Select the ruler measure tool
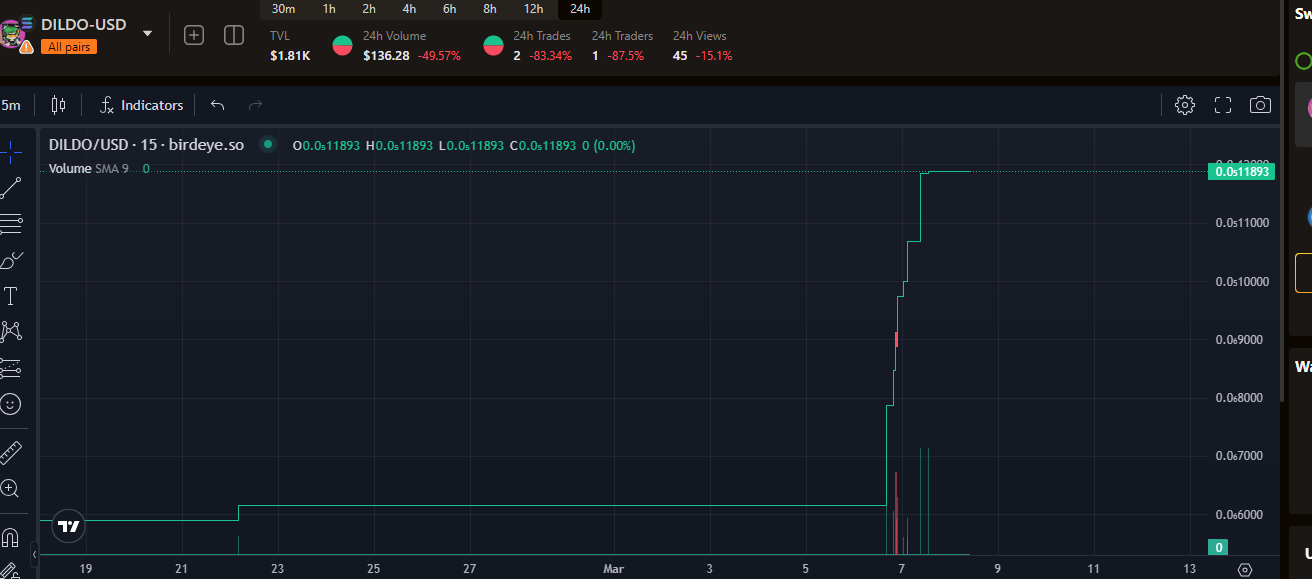Image resolution: width=1312 pixels, height=579 pixels. tap(10, 453)
